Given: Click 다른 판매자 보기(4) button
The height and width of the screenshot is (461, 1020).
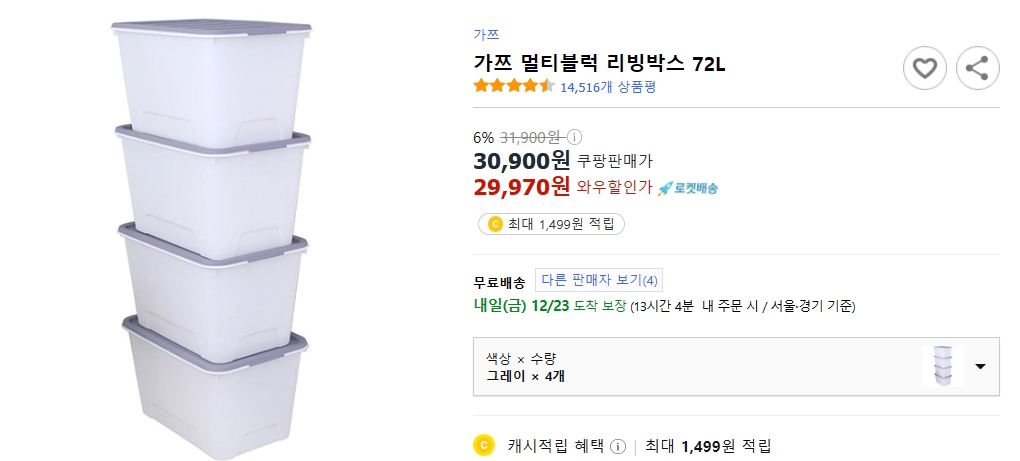Looking at the screenshot, I should pos(599,280).
